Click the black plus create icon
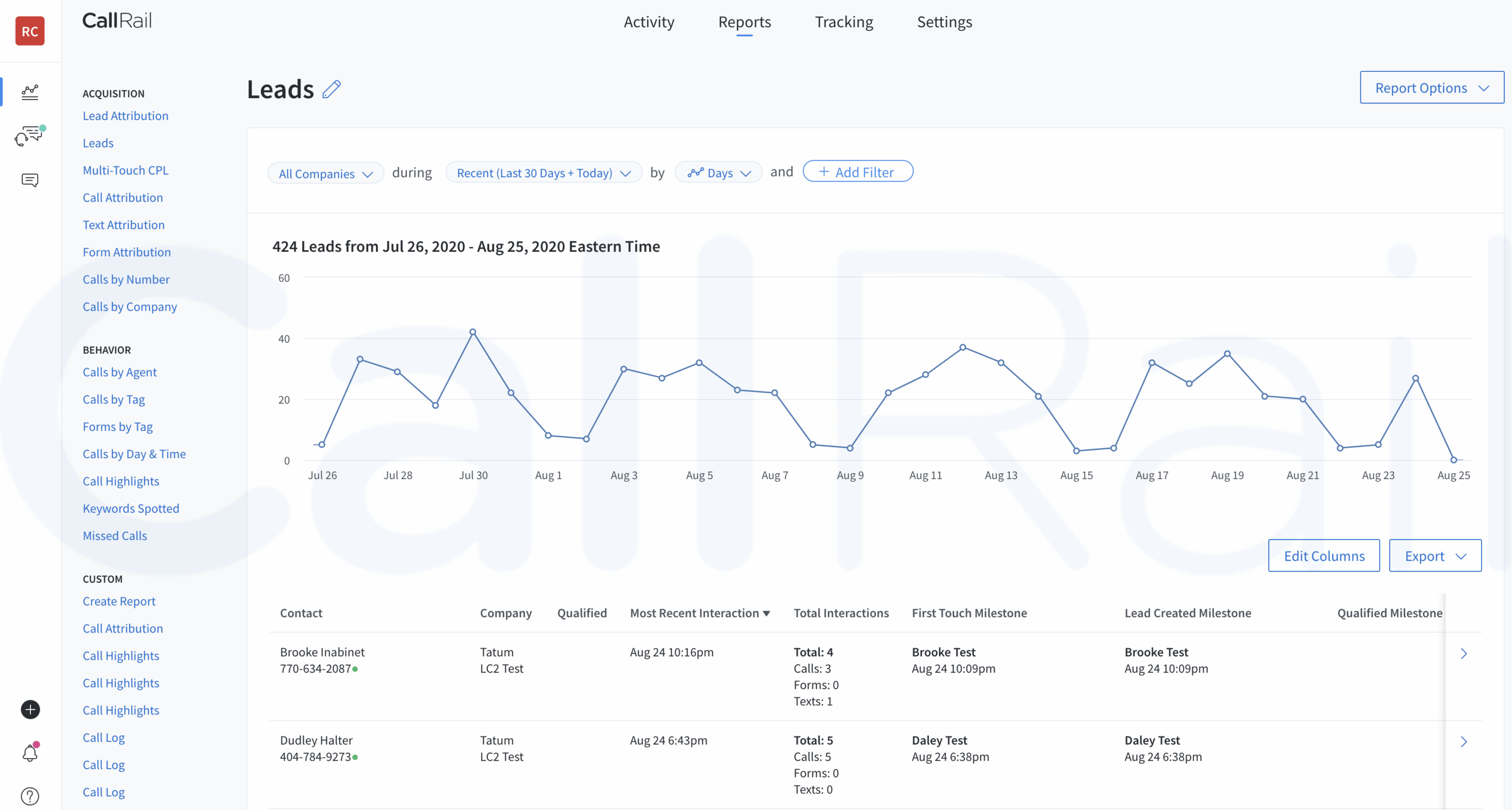 click(x=30, y=709)
